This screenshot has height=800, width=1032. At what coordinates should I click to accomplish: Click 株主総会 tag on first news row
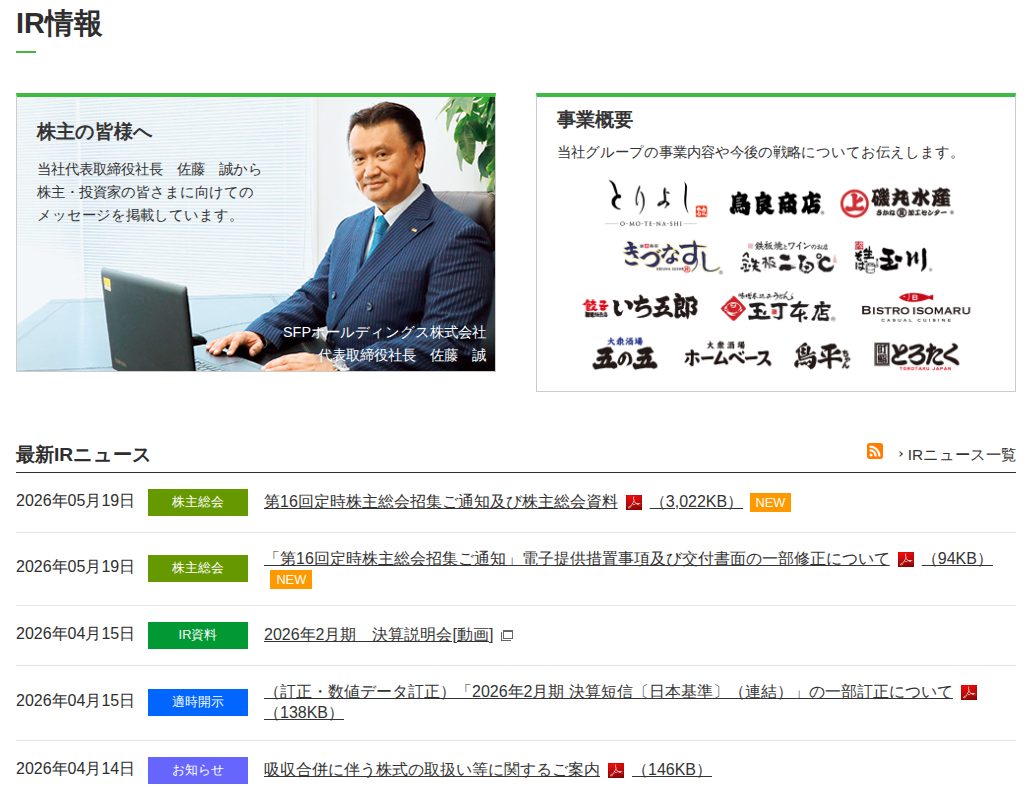[x=197, y=502]
